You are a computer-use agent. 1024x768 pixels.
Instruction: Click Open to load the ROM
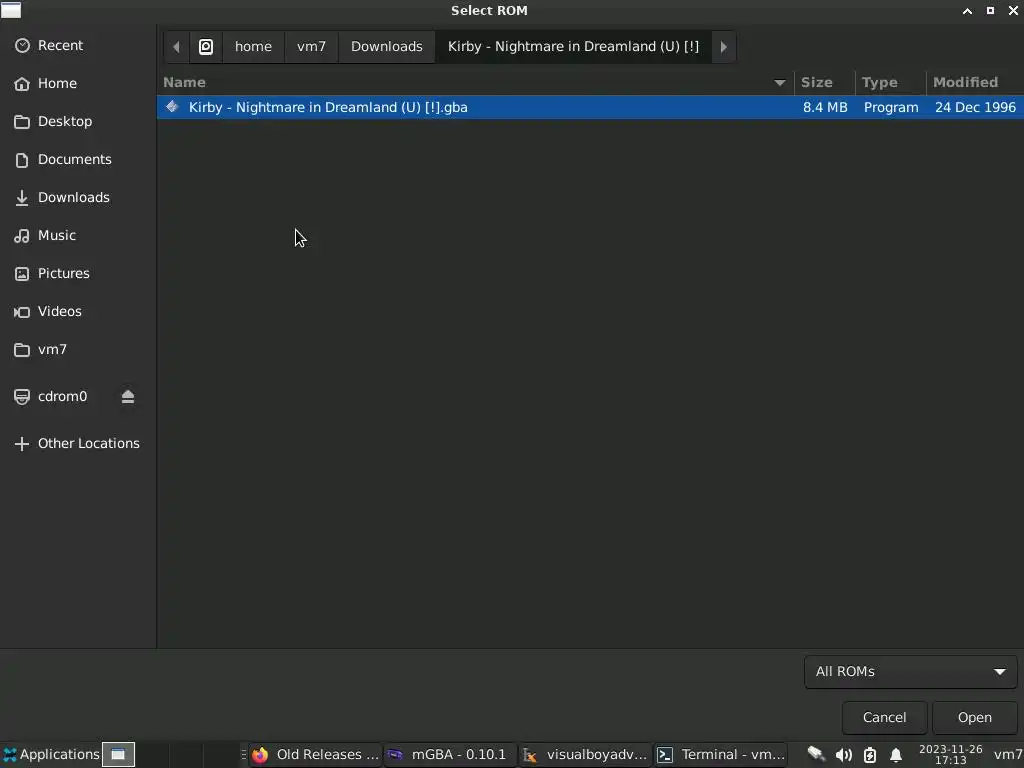(x=974, y=718)
